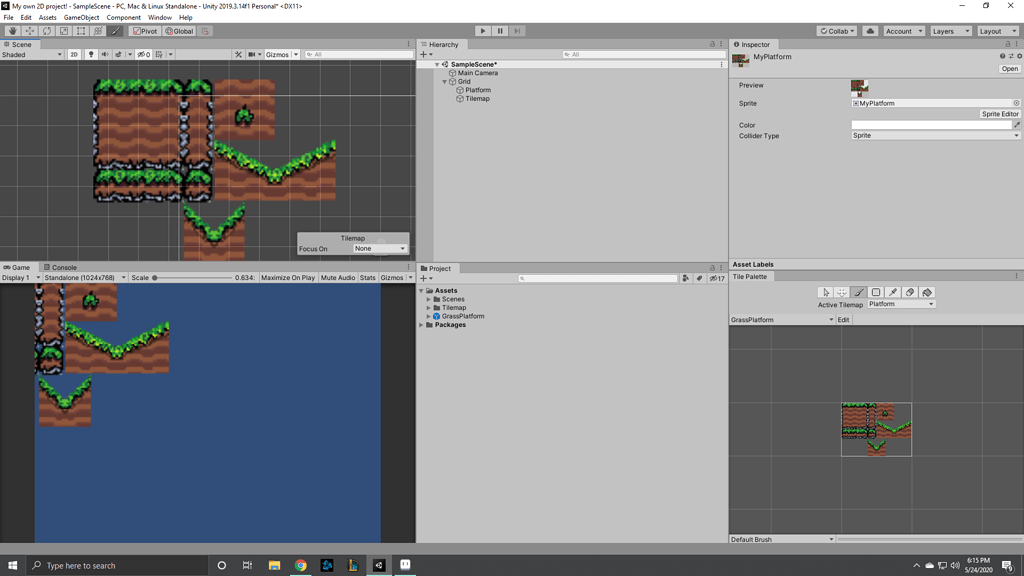1024x576 pixels.
Task: Switch to the Console tab
Action: [x=61, y=267]
